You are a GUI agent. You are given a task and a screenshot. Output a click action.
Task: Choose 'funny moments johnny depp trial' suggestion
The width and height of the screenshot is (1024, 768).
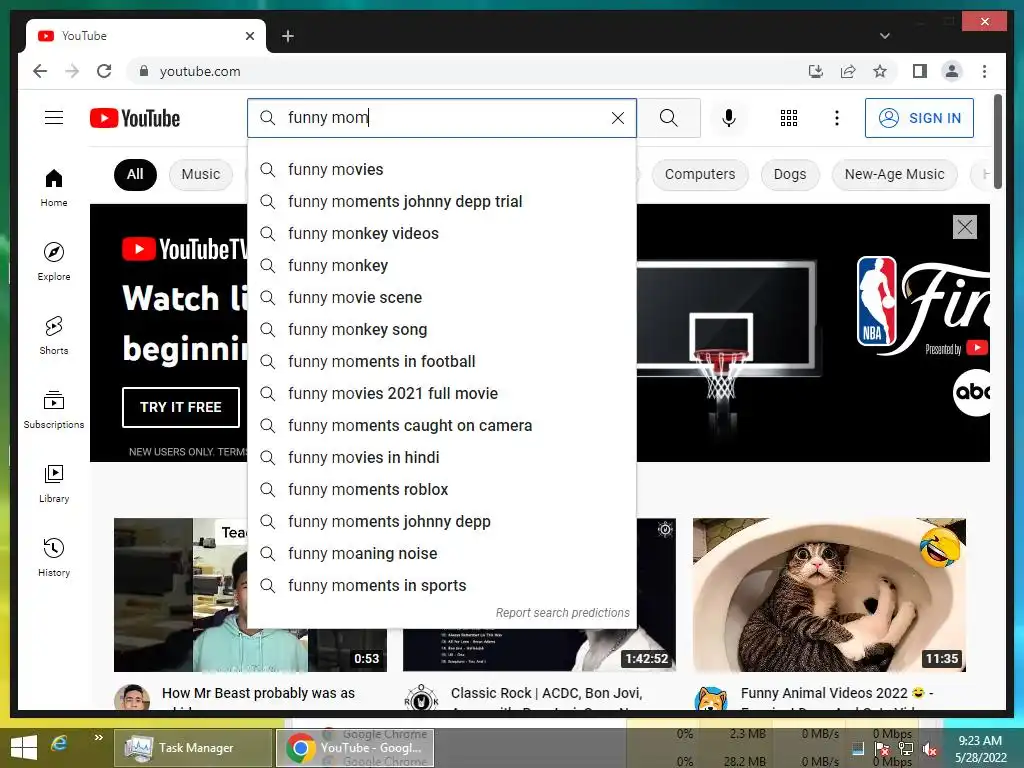click(x=442, y=202)
